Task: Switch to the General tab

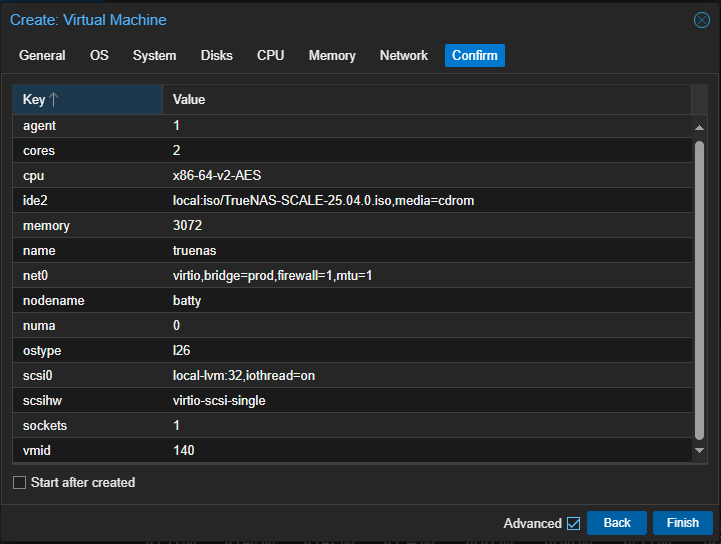Action: (42, 56)
